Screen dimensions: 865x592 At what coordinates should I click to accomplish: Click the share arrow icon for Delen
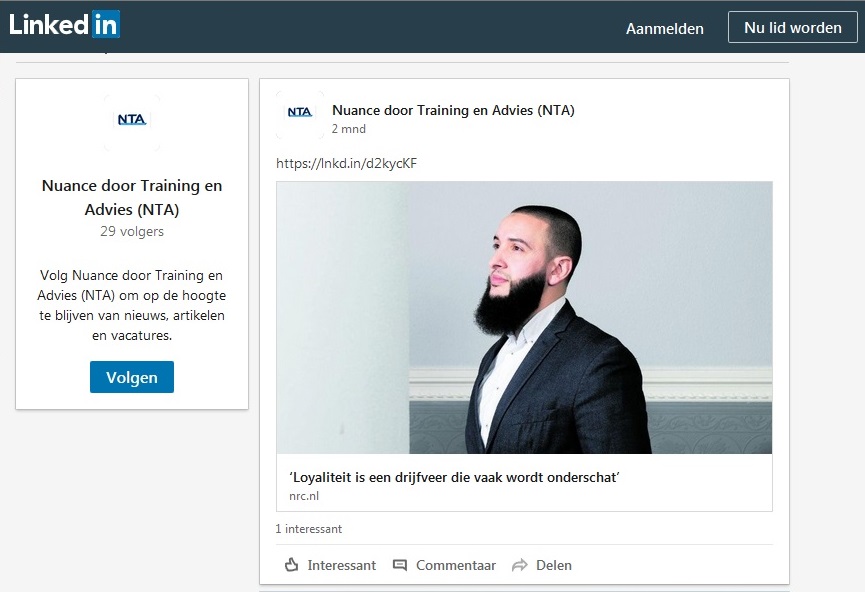[x=520, y=566]
